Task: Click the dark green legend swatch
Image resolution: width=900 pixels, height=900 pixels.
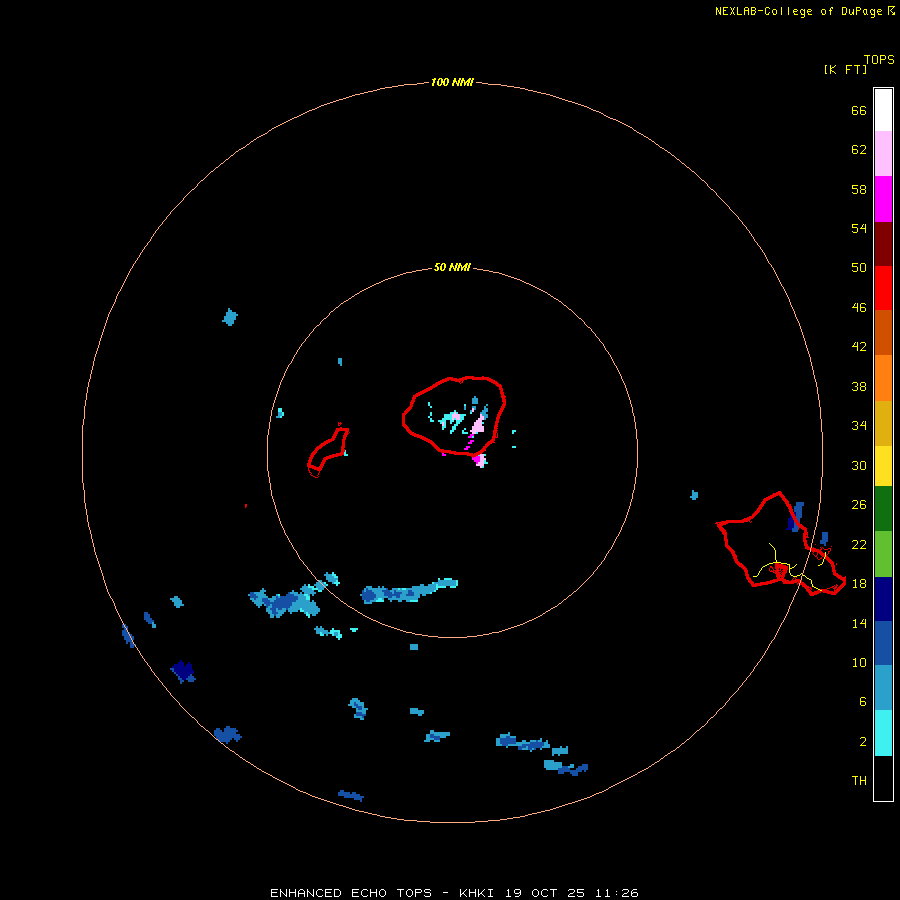Action: point(883,509)
